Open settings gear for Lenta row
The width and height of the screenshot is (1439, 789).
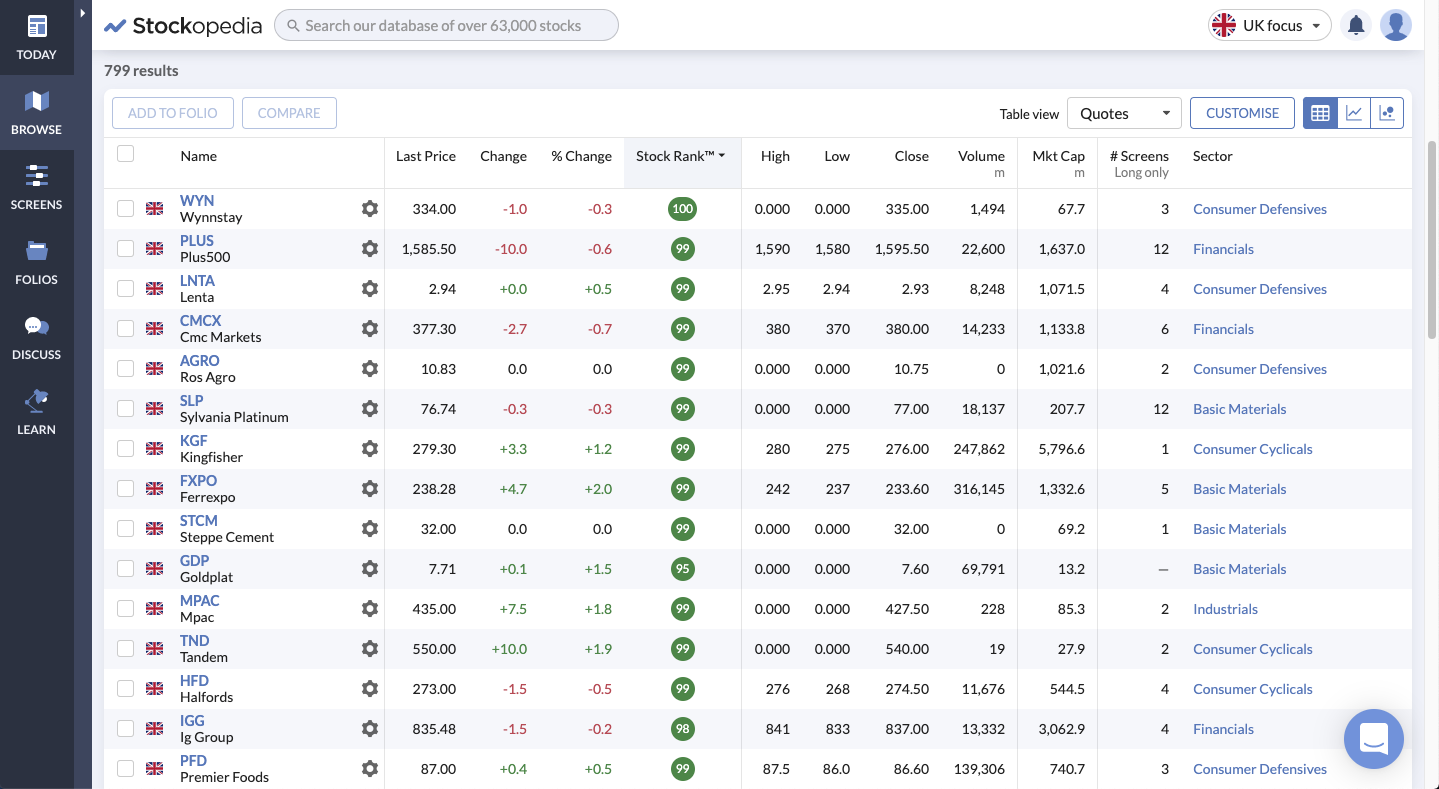click(x=370, y=289)
